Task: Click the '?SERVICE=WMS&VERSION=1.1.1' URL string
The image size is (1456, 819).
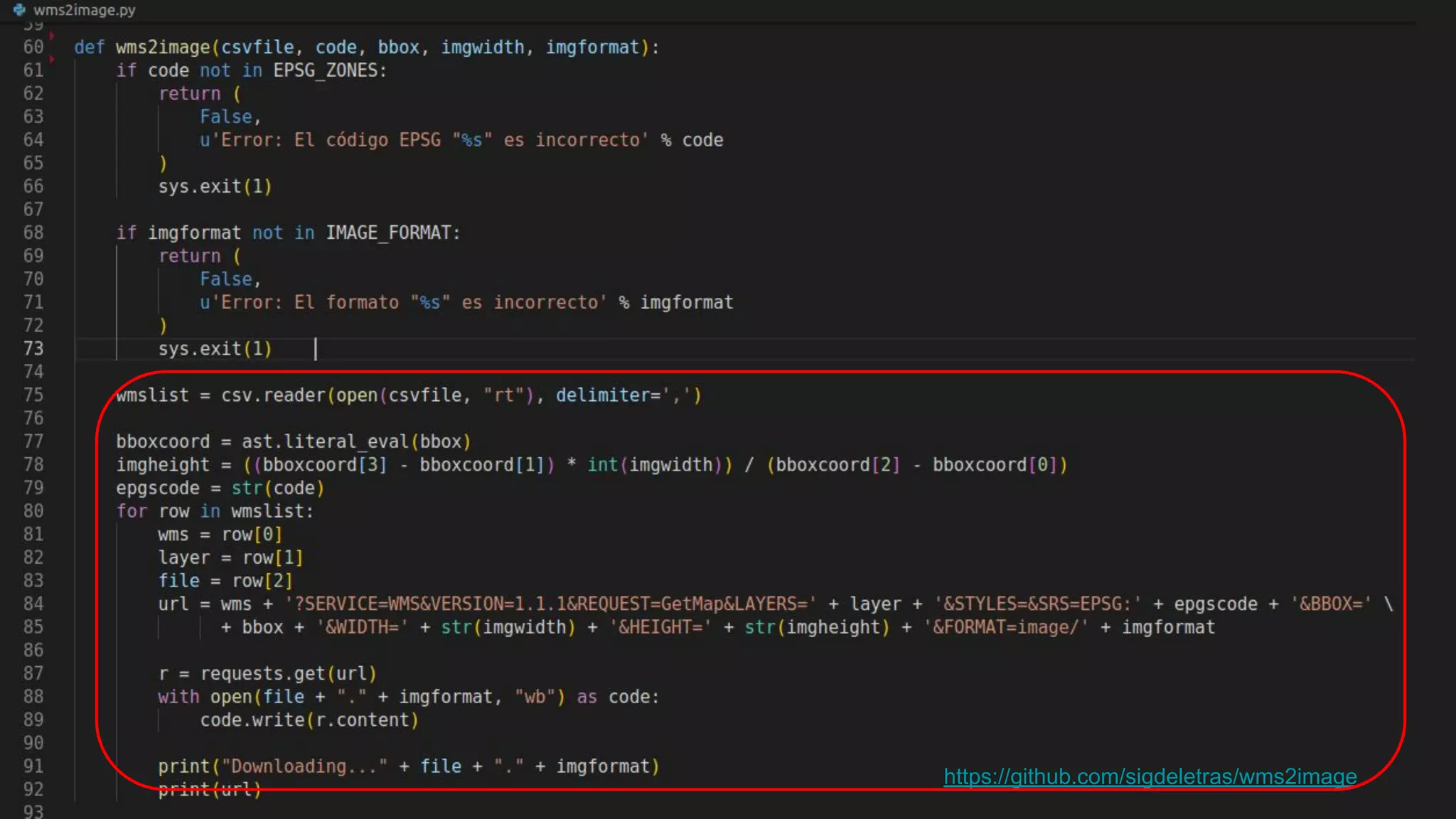Action: coord(550,604)
